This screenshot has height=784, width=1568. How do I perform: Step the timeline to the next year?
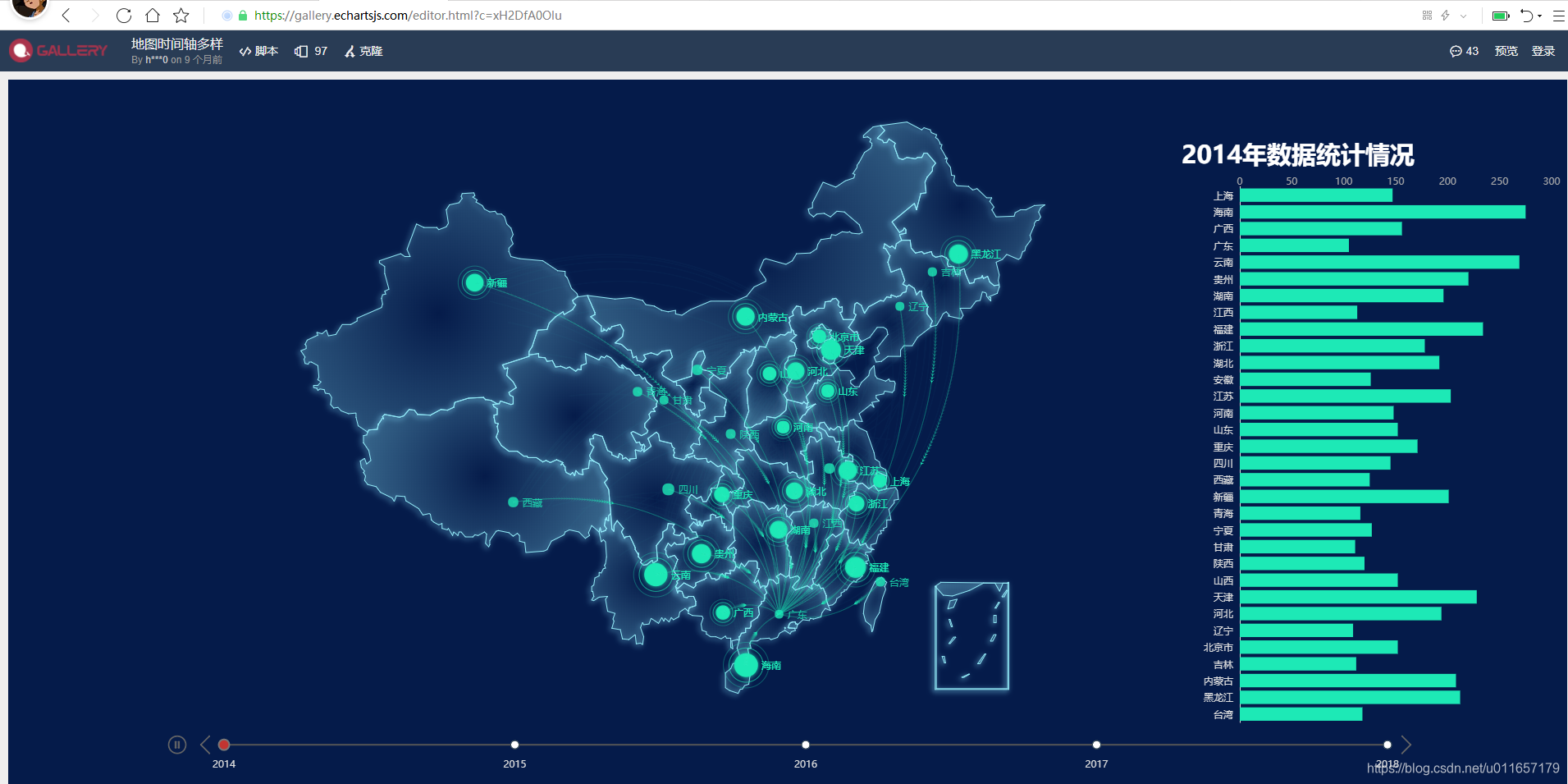1406,745
